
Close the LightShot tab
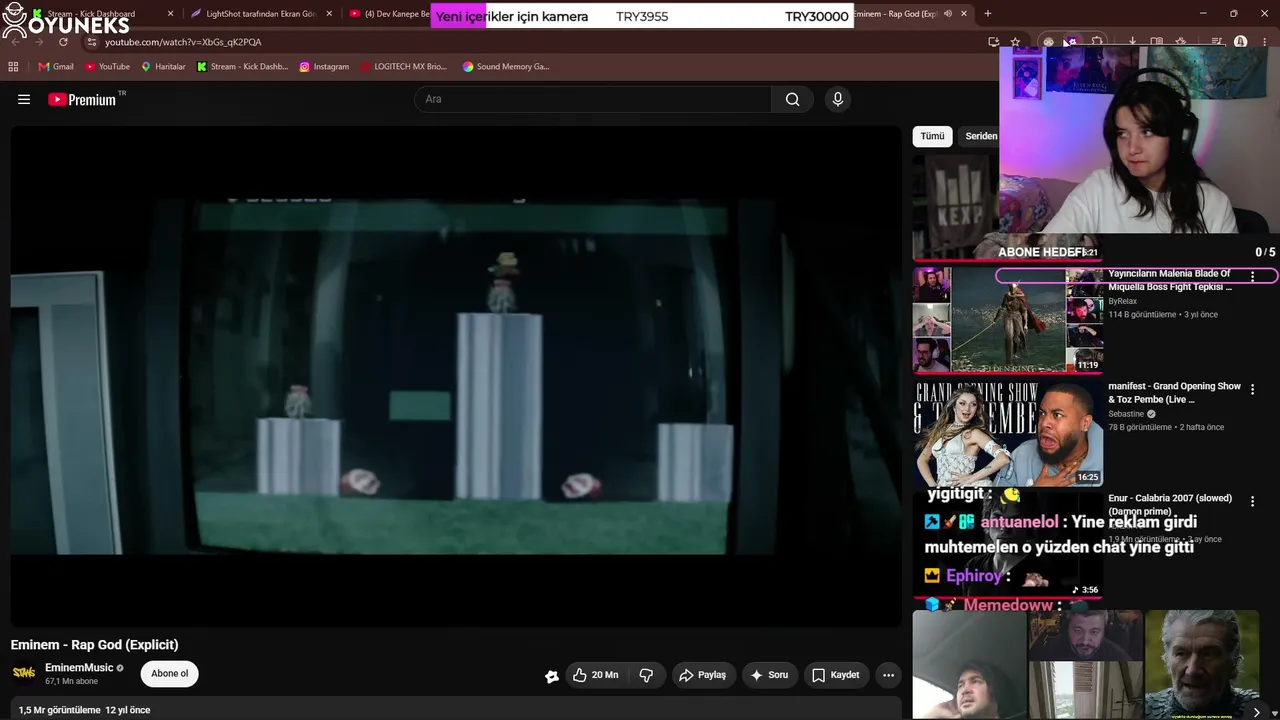(x=328, y=14)
